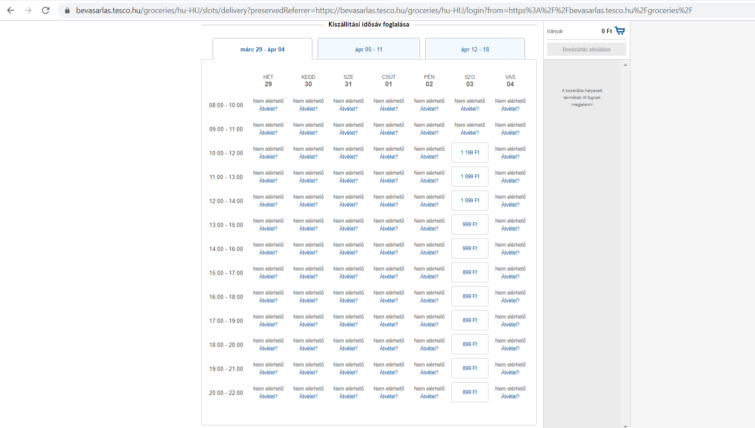Click Átvétel? link for Monday 08:00 - 10:00
This screenshot has width=755, height=428.
tap(268, 109)
